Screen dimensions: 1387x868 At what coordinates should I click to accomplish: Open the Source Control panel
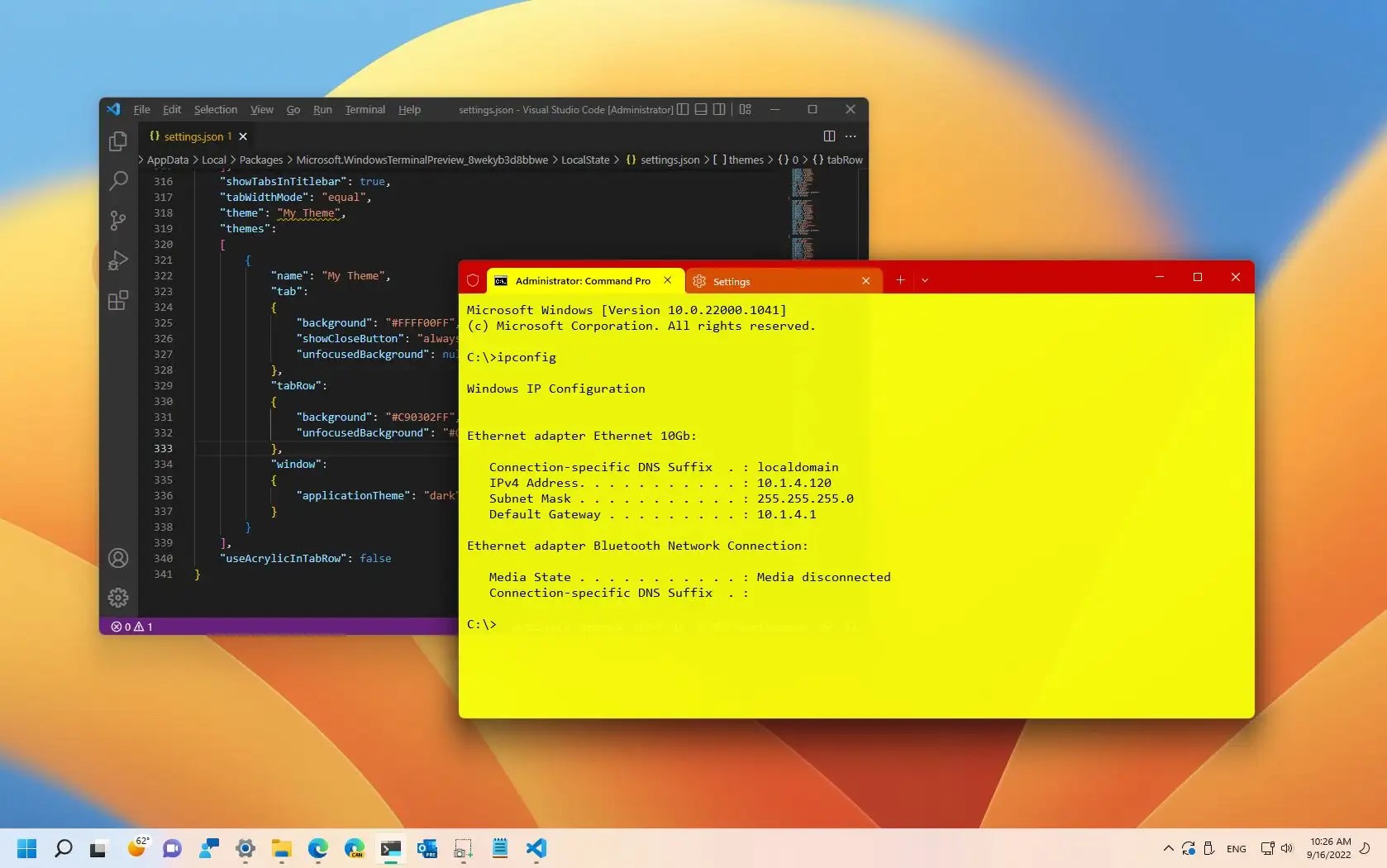tap(118, 222)
